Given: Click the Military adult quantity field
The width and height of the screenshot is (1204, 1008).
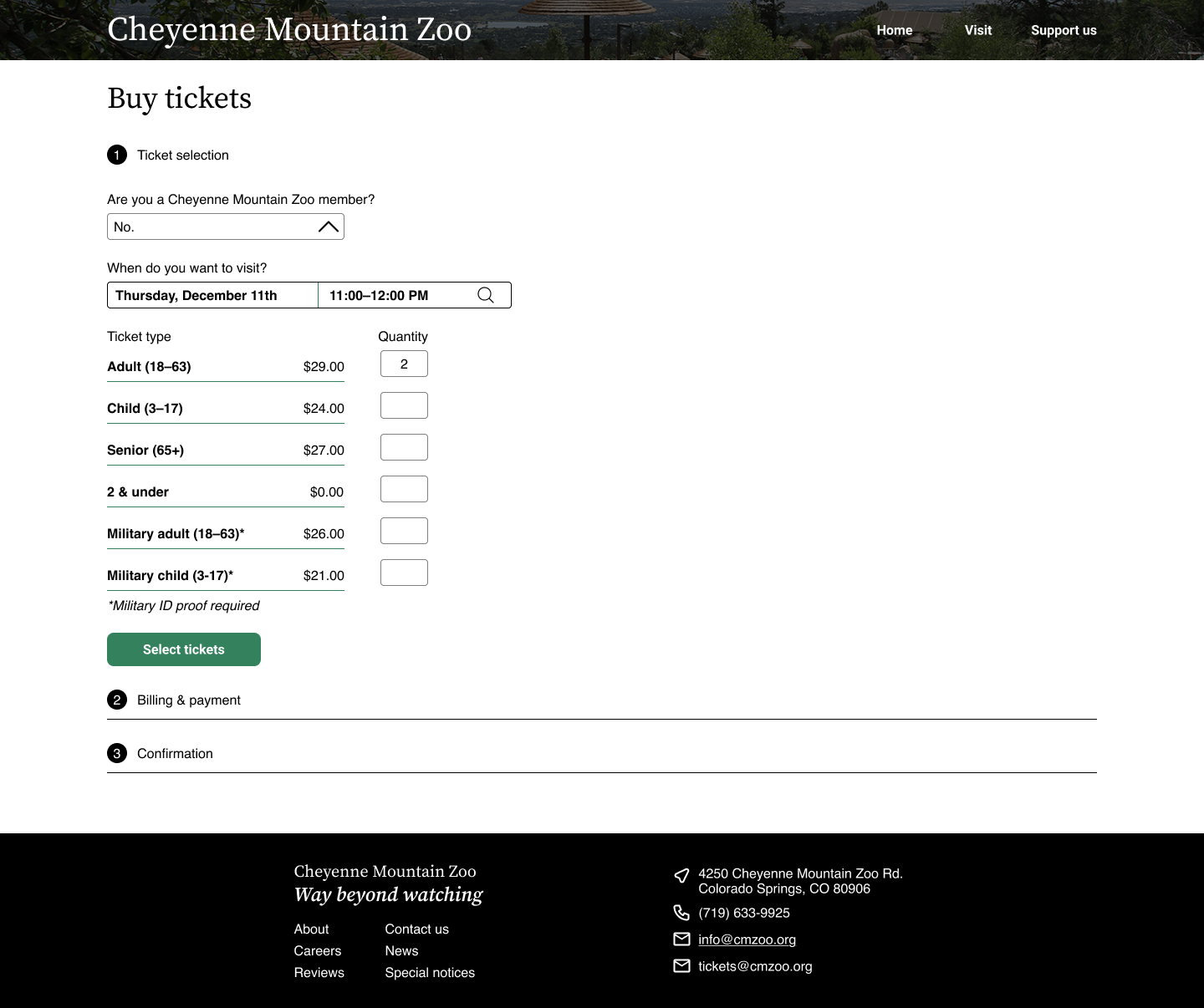Looking at the screenshot, I should [404, 531].
